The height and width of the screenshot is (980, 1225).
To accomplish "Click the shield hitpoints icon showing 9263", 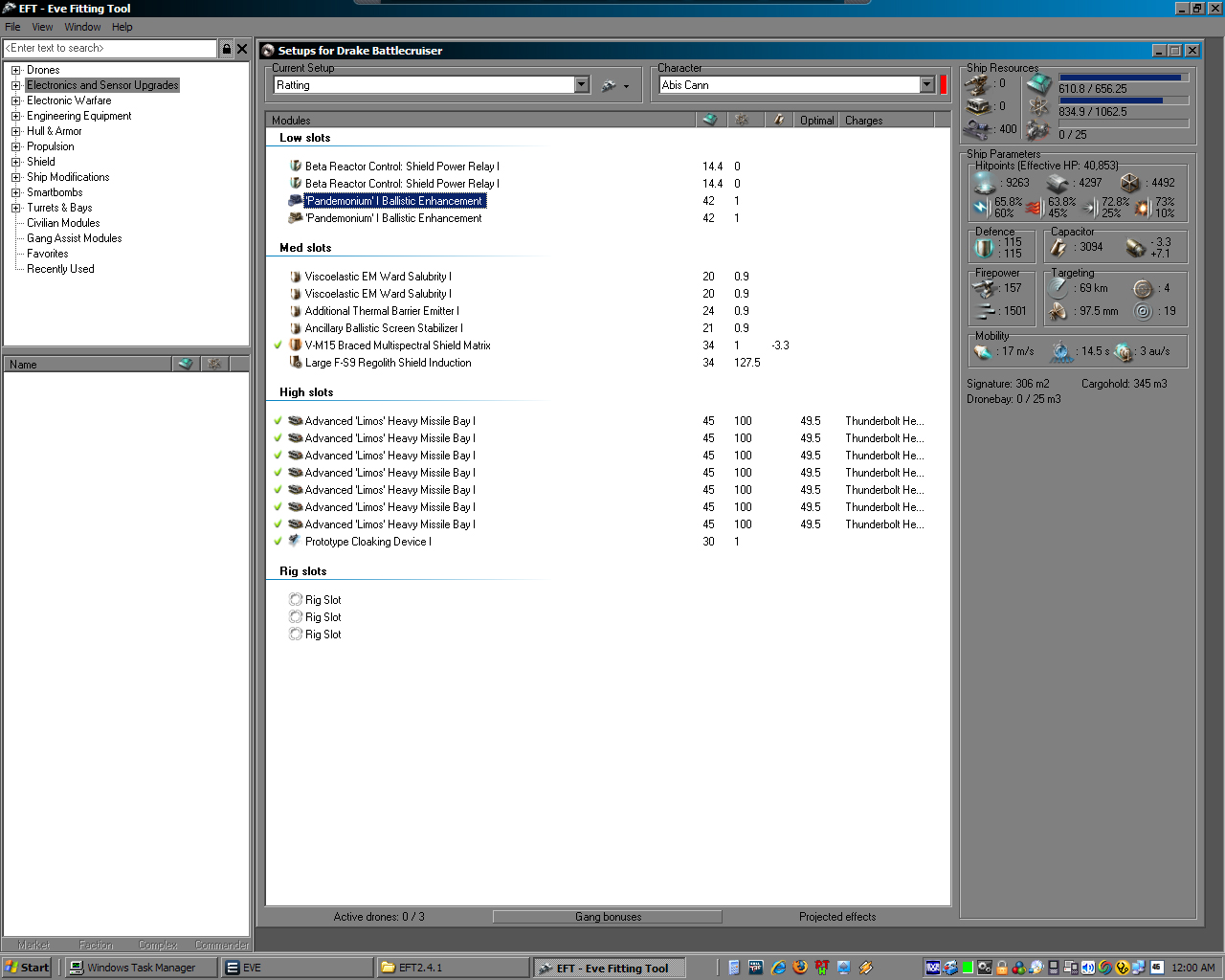I will [984, 182].
